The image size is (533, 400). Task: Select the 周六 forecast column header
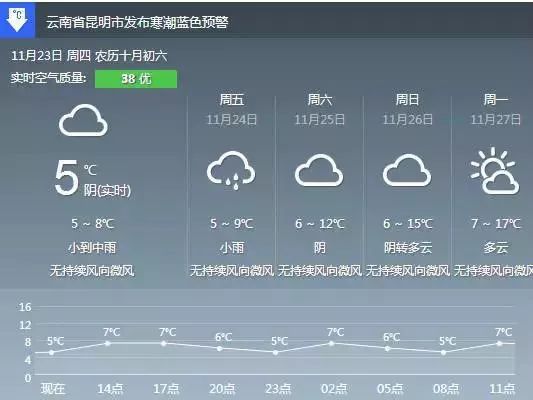click(x=320, y=100)
